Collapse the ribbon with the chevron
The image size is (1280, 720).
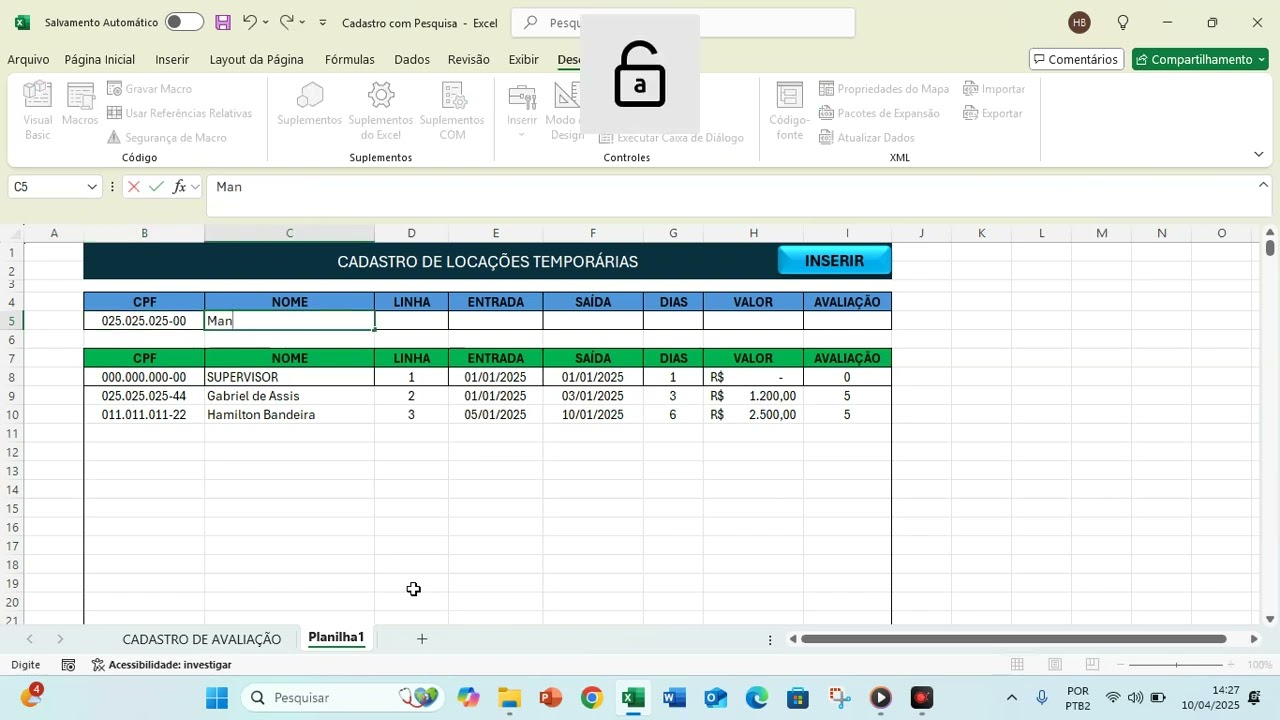pyautogui.click(x=1258, y=154)
